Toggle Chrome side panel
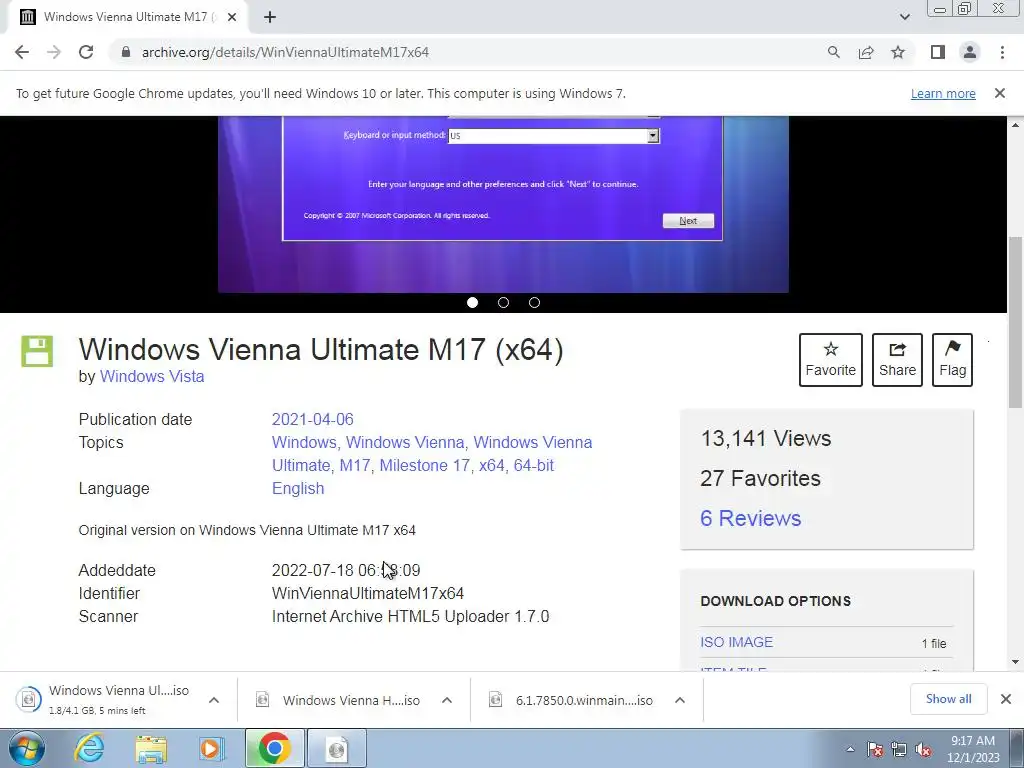The height and width of the screenshot is (768, 1024). 938,52
